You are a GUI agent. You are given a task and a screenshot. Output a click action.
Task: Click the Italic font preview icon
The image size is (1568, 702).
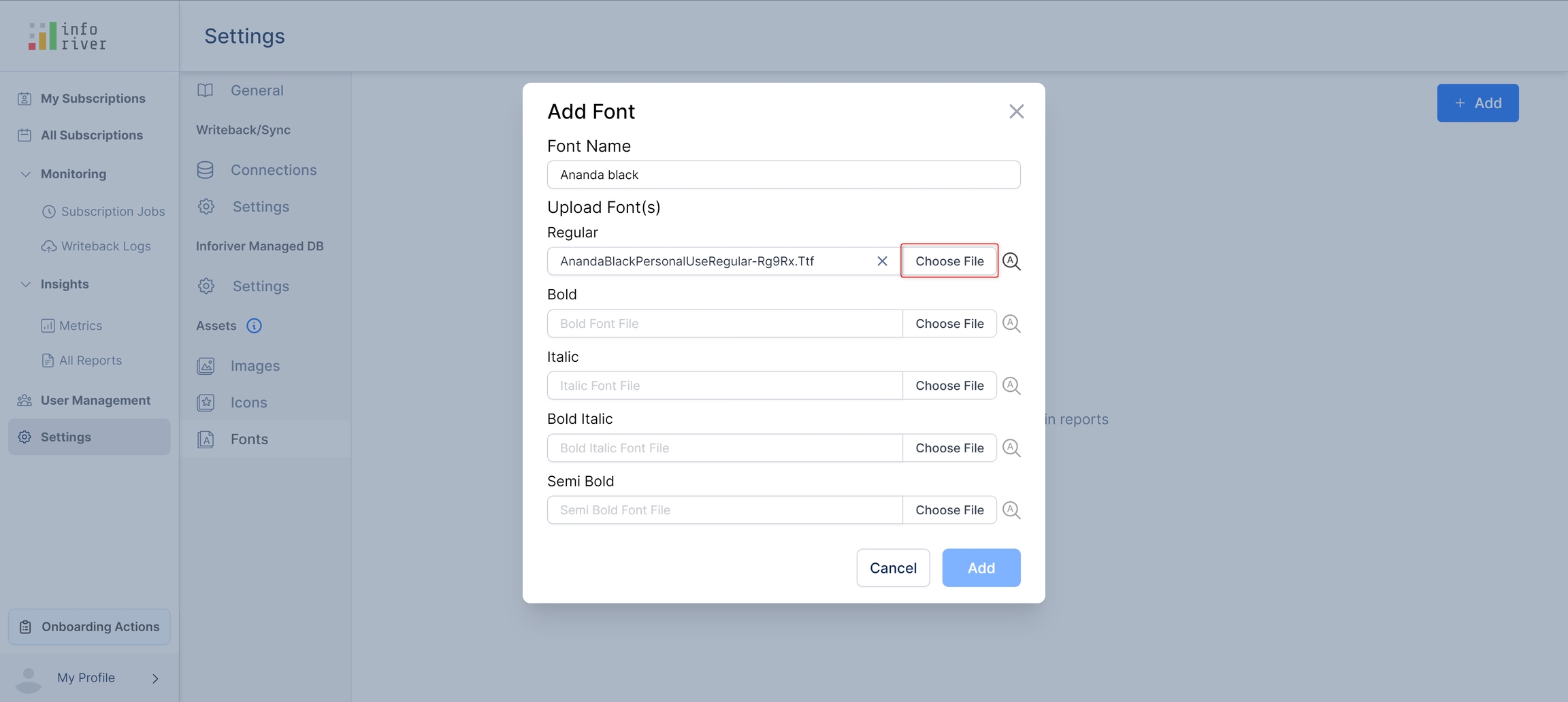[1011, 386]
